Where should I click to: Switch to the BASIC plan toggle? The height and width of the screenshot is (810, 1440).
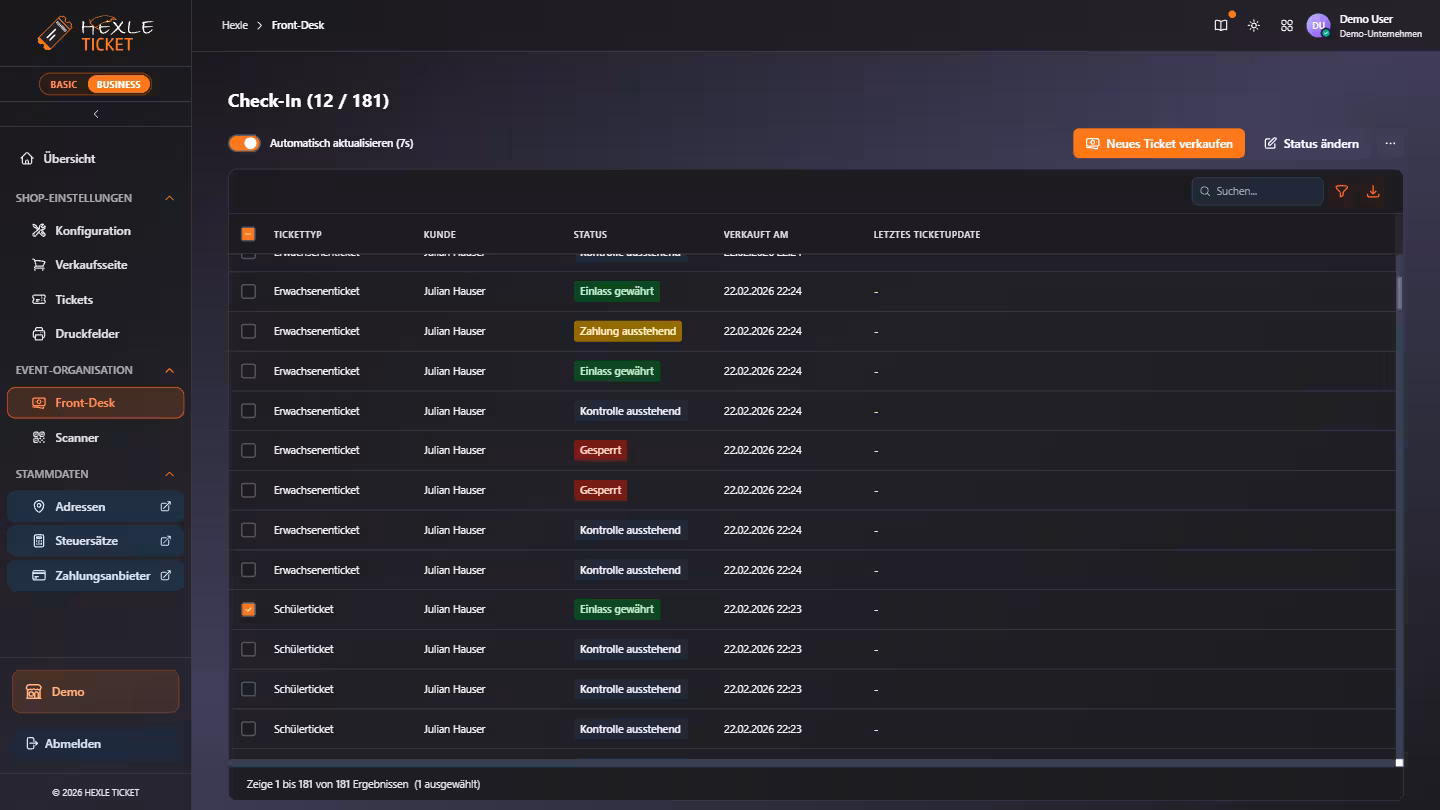[x=64, y=84]
